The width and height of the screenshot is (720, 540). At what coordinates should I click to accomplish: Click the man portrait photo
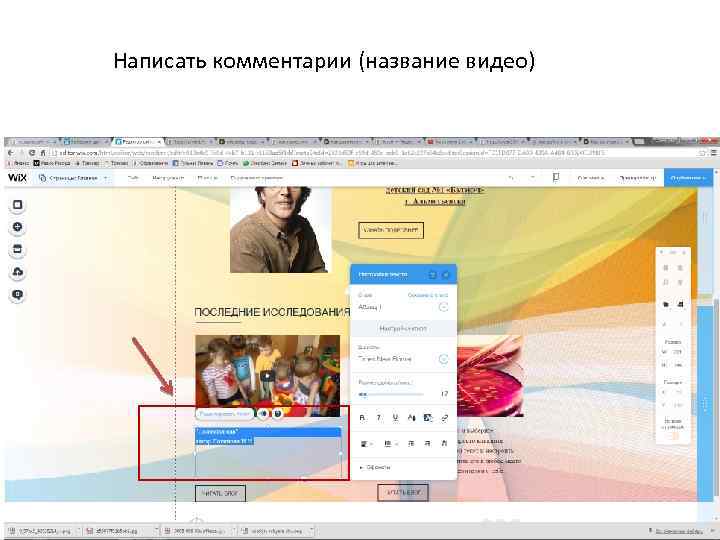pos(280,229)
